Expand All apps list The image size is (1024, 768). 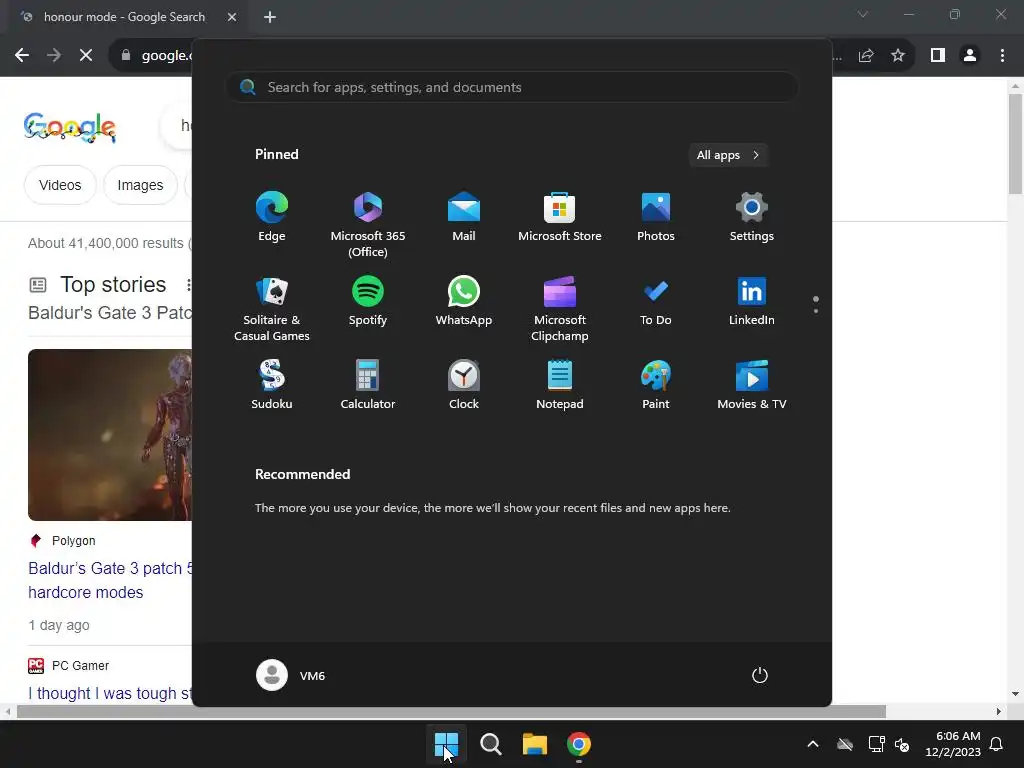[x=728, y=155]
